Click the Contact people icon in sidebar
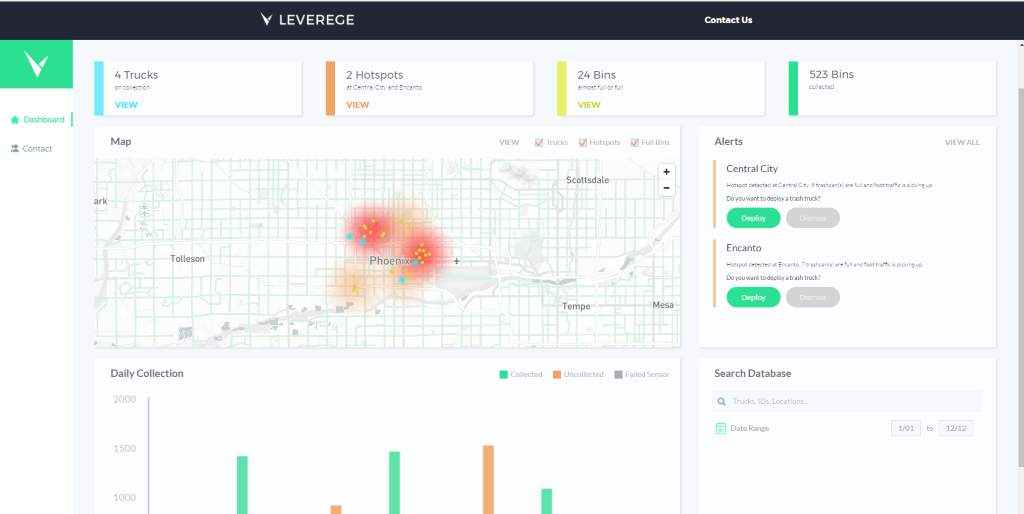 15,149
